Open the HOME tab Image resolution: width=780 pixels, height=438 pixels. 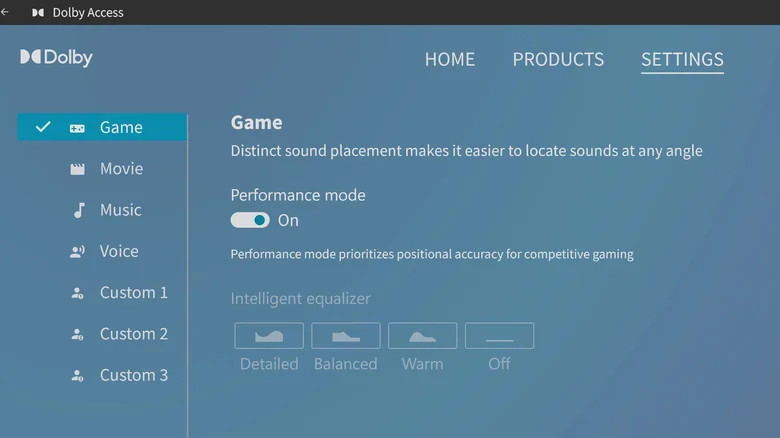tap(450, 59)
